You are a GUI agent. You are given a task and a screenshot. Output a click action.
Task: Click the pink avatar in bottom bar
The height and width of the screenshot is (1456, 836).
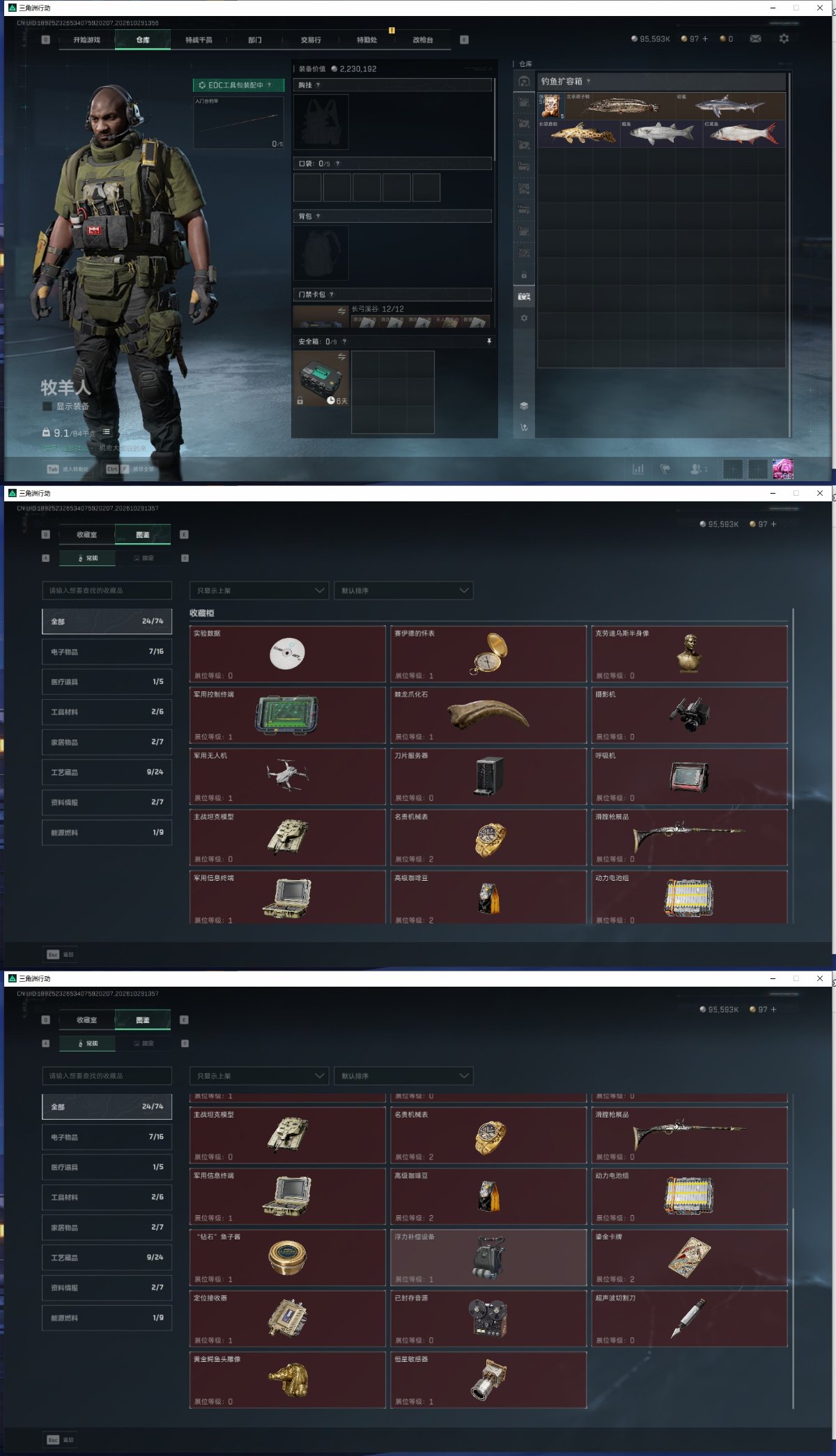(x=783, y=469)
